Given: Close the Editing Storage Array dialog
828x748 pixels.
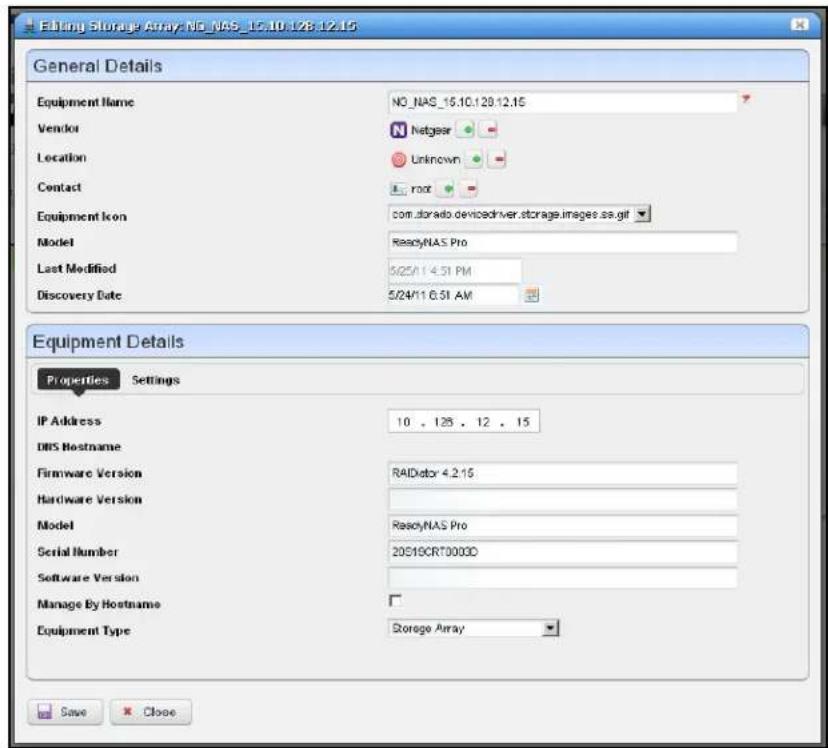Looking at the screenshot, I should pyautogui.click(x=799, y=25).
